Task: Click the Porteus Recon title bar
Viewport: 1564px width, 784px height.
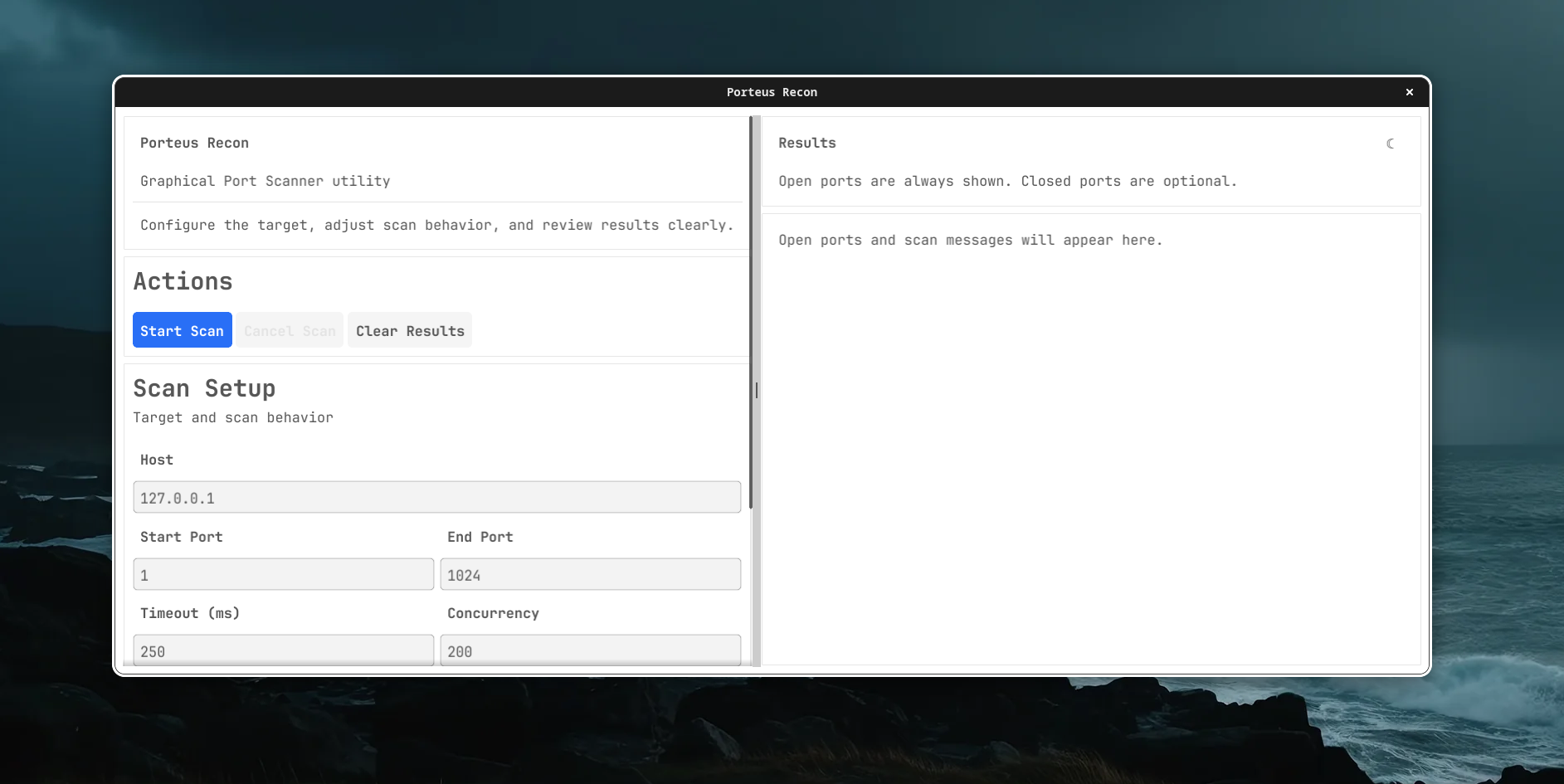Action: [772, 92]
